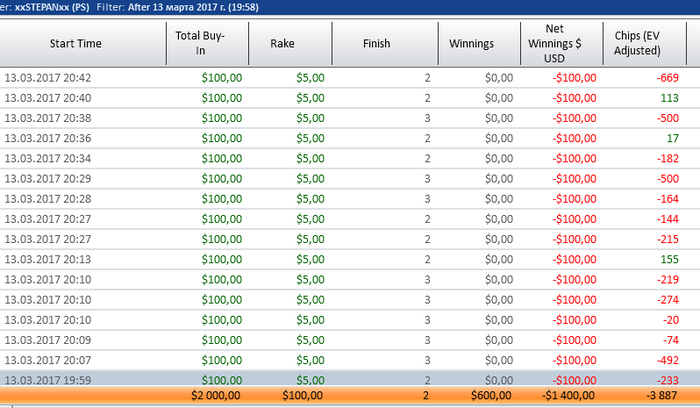Click EV chips value -164
The image size is (700, 408).
(x=667, y=199)
